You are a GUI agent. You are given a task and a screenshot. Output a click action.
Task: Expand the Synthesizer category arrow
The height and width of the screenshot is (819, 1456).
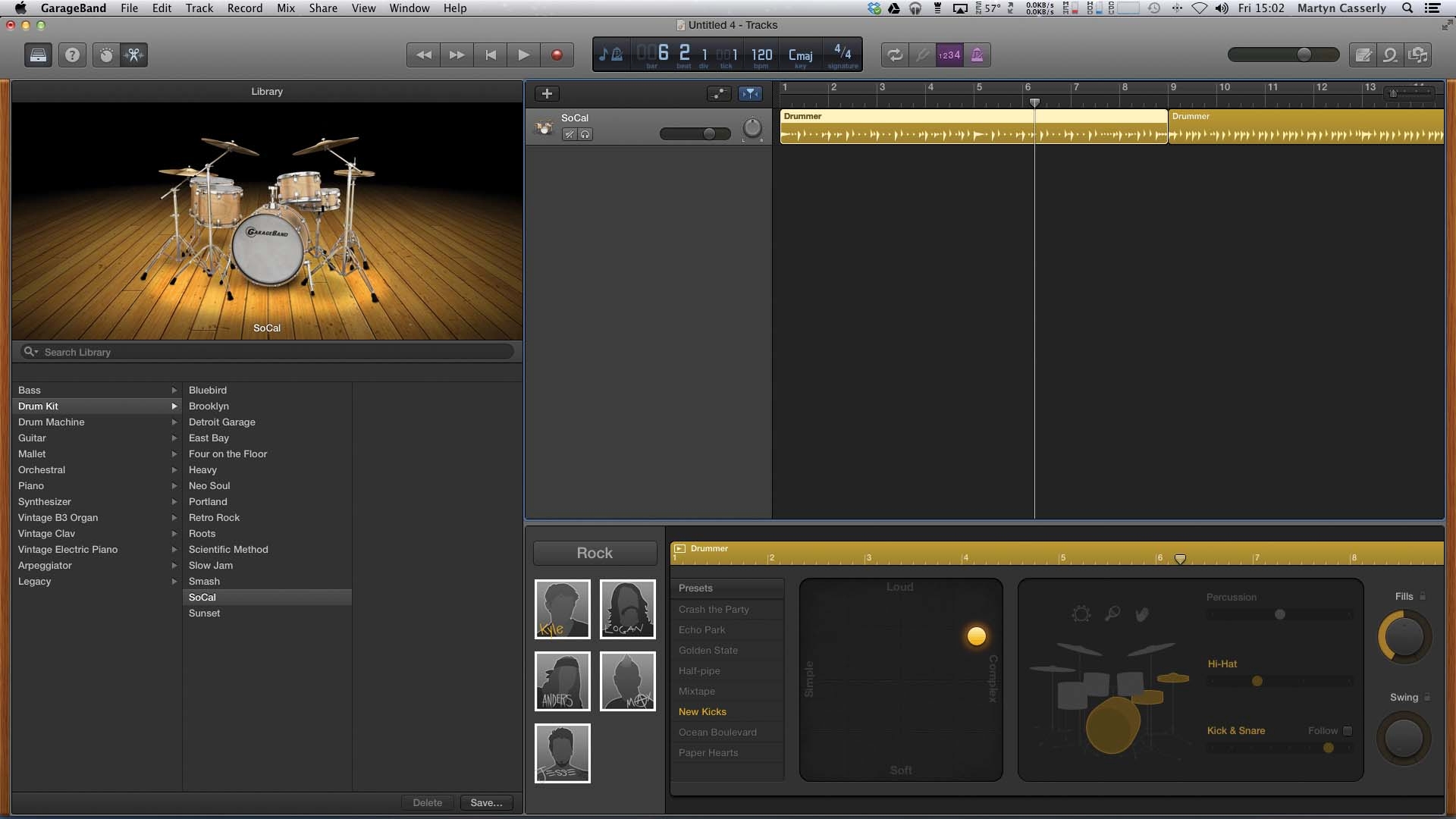[174, 502]
